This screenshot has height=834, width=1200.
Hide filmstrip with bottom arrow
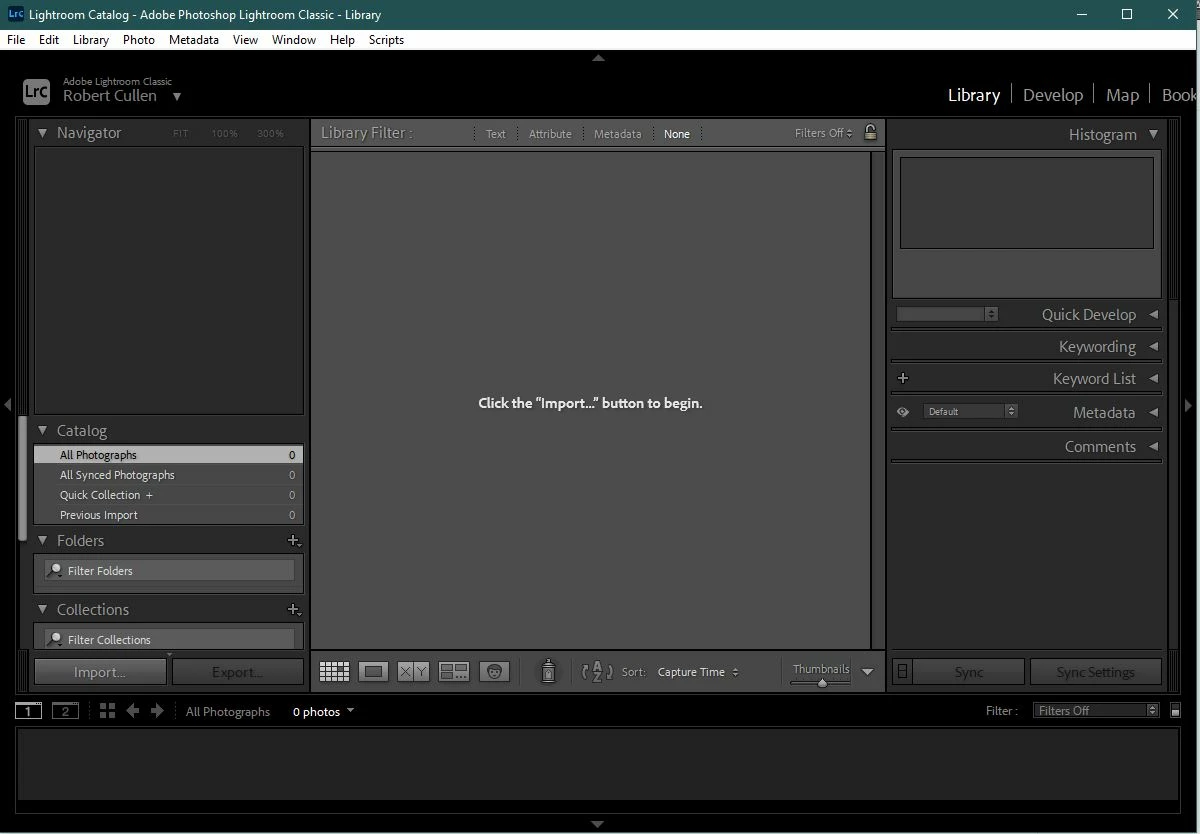coord(598,824)
